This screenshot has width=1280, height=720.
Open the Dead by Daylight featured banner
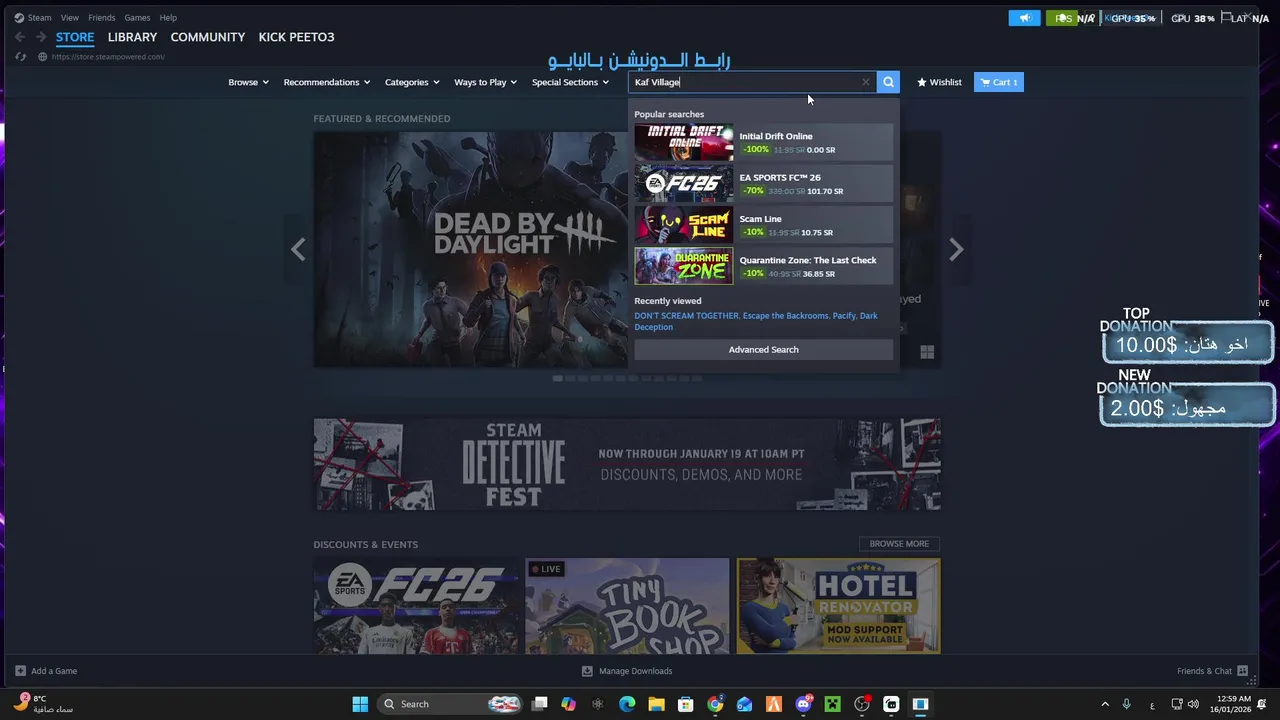point(471,249)
